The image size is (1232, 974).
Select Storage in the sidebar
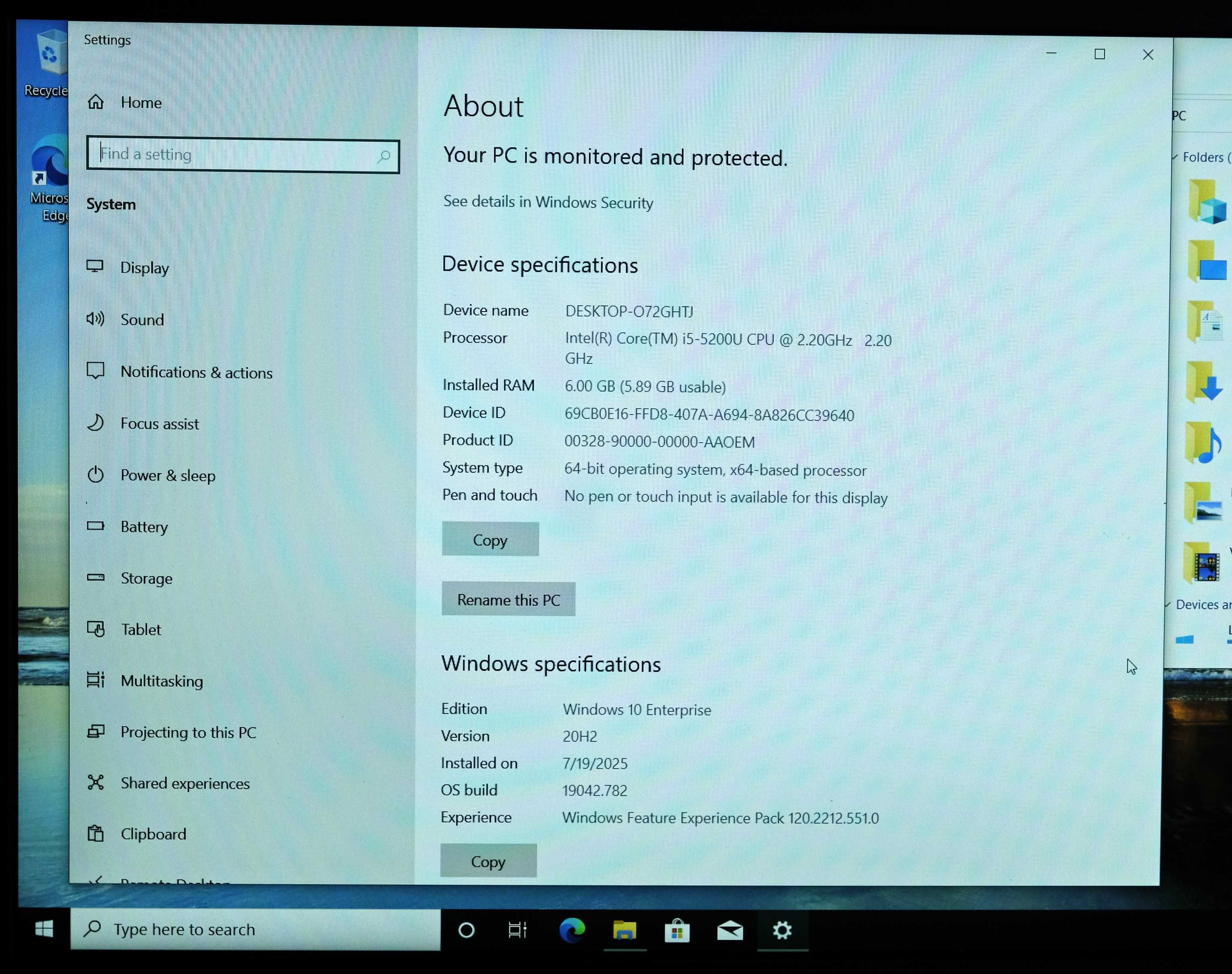[146, 578]
